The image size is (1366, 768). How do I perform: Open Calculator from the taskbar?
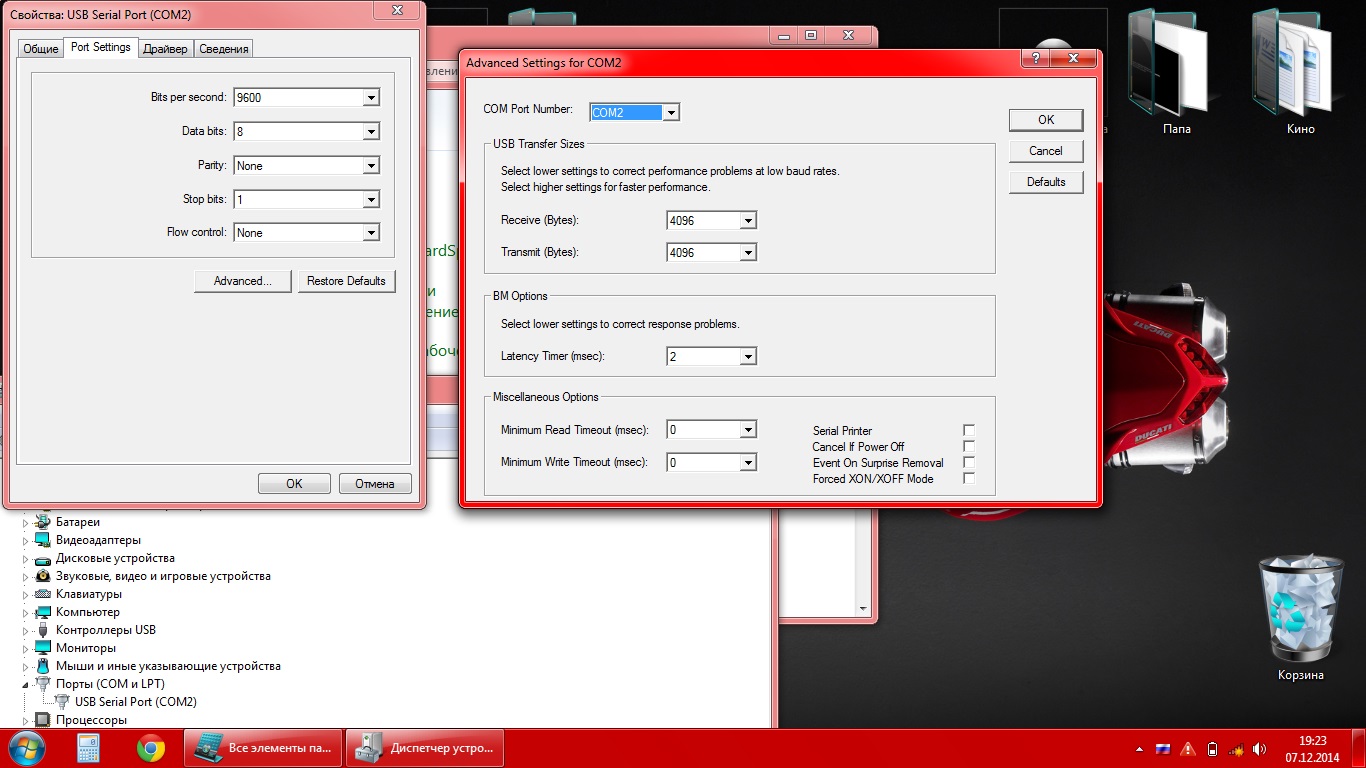(x=90, y=748)
